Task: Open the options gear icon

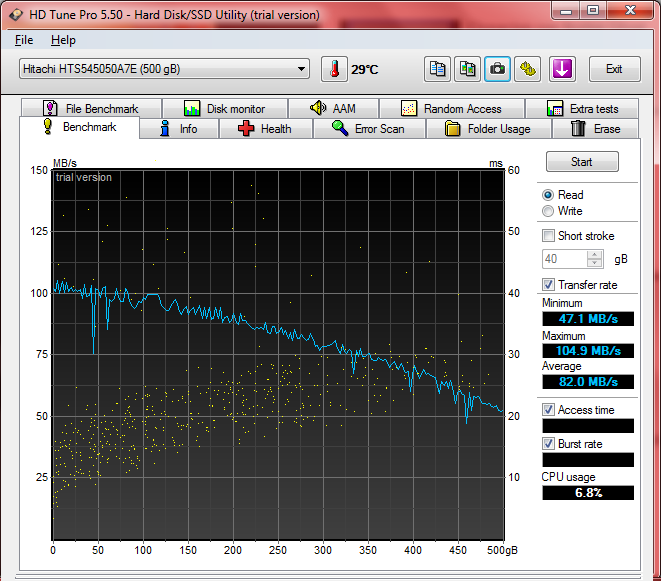Action: click(528, 69)
